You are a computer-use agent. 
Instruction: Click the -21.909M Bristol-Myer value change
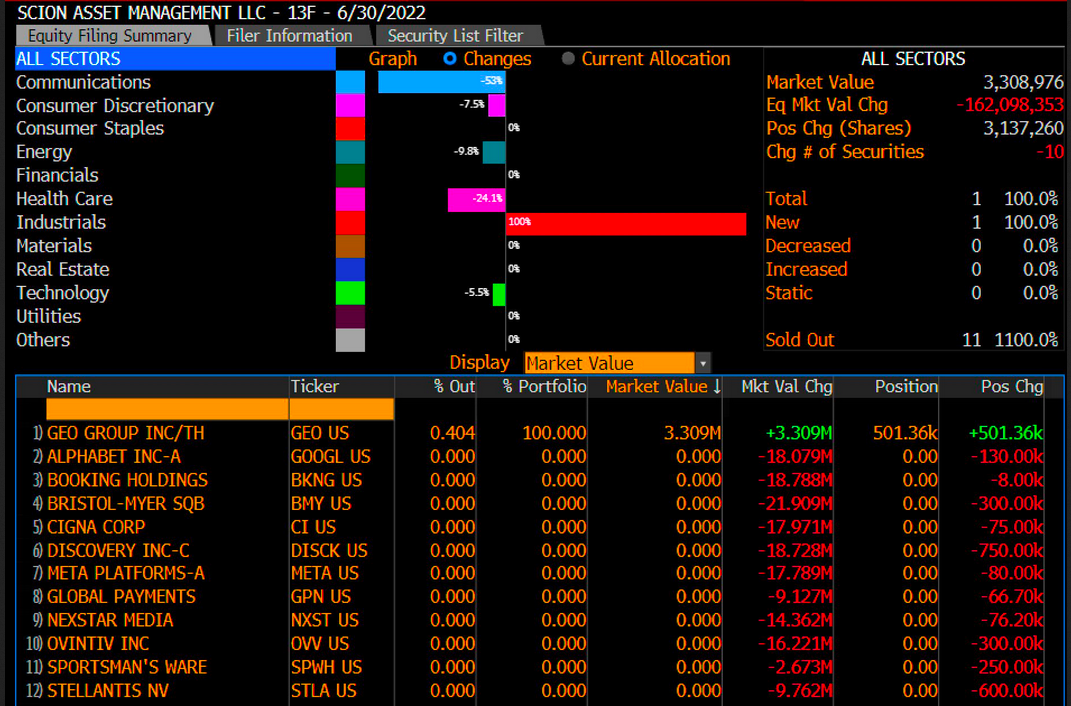tap(795, 503)
